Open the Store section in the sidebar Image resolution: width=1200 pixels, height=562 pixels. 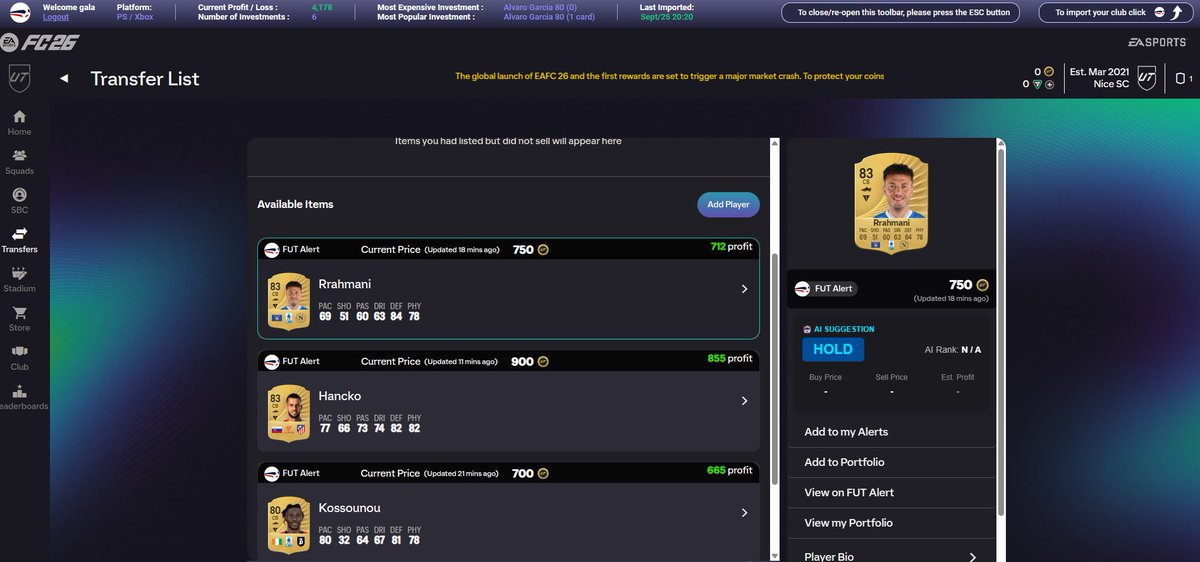20,318
